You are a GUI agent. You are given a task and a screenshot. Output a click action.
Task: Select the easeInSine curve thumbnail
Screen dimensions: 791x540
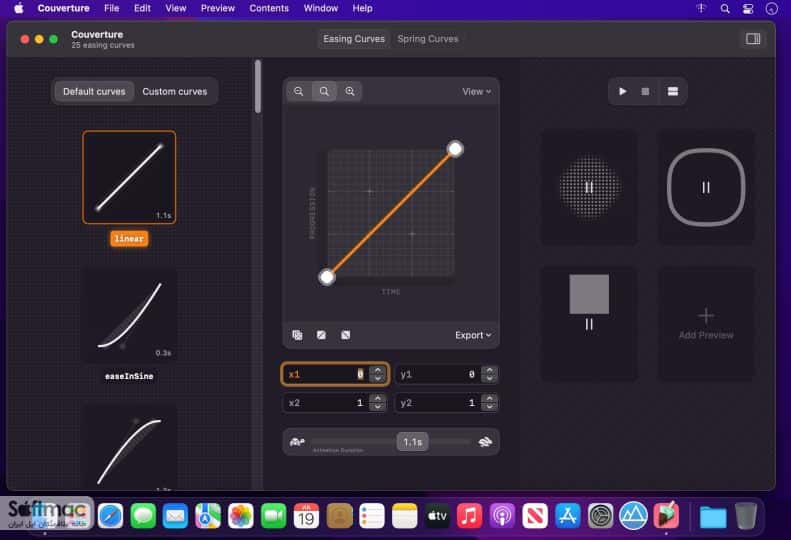(129, 315)
